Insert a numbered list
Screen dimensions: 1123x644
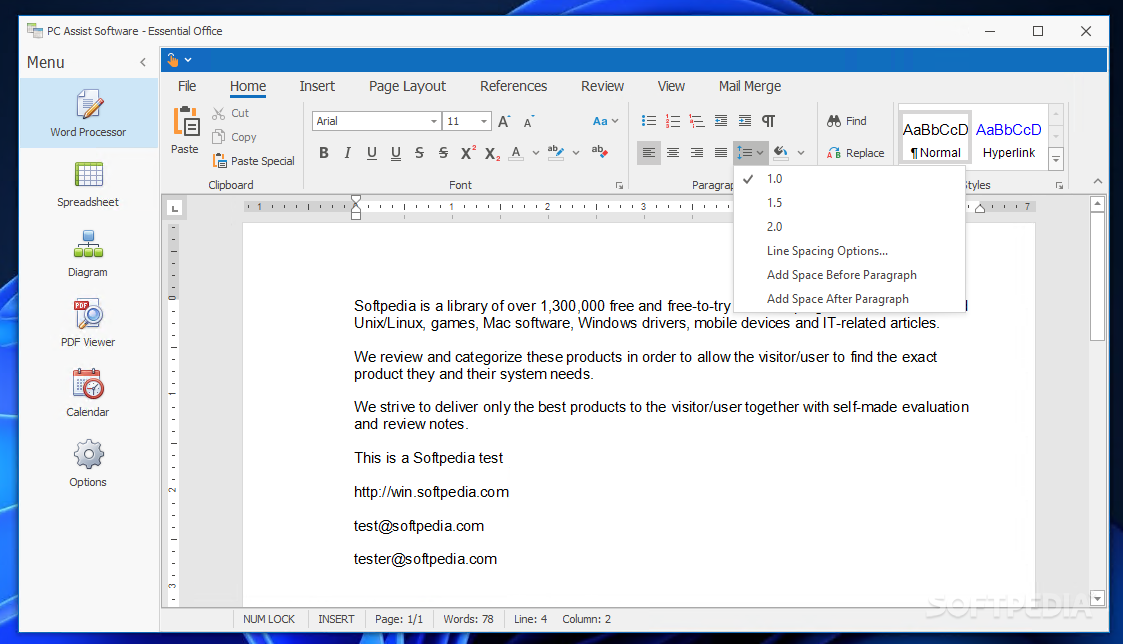coord(673,121)
